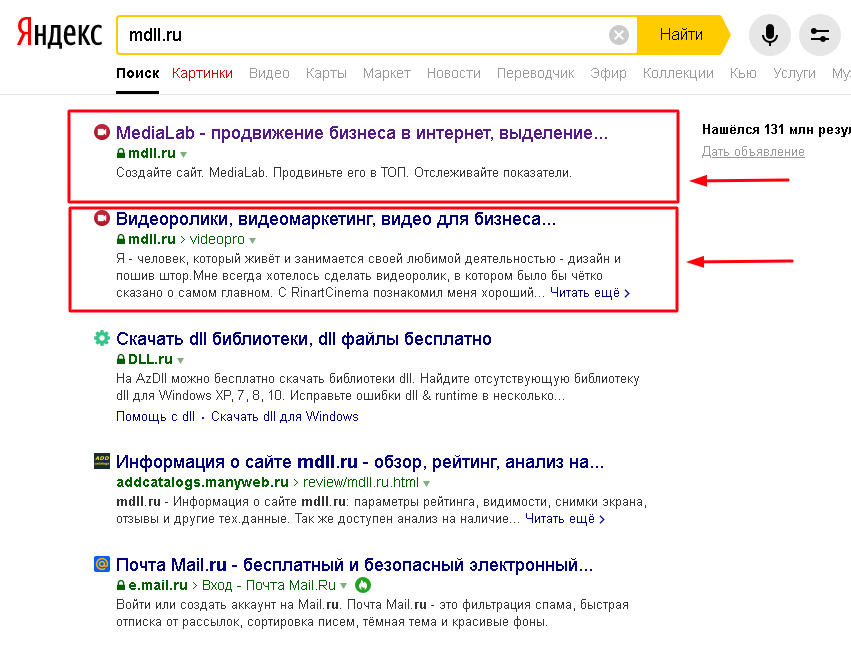This screenshot has width=851, height=646.
Task: Click lock icon beside mdll.ru › videopro
Action: [x=121, y=239]
